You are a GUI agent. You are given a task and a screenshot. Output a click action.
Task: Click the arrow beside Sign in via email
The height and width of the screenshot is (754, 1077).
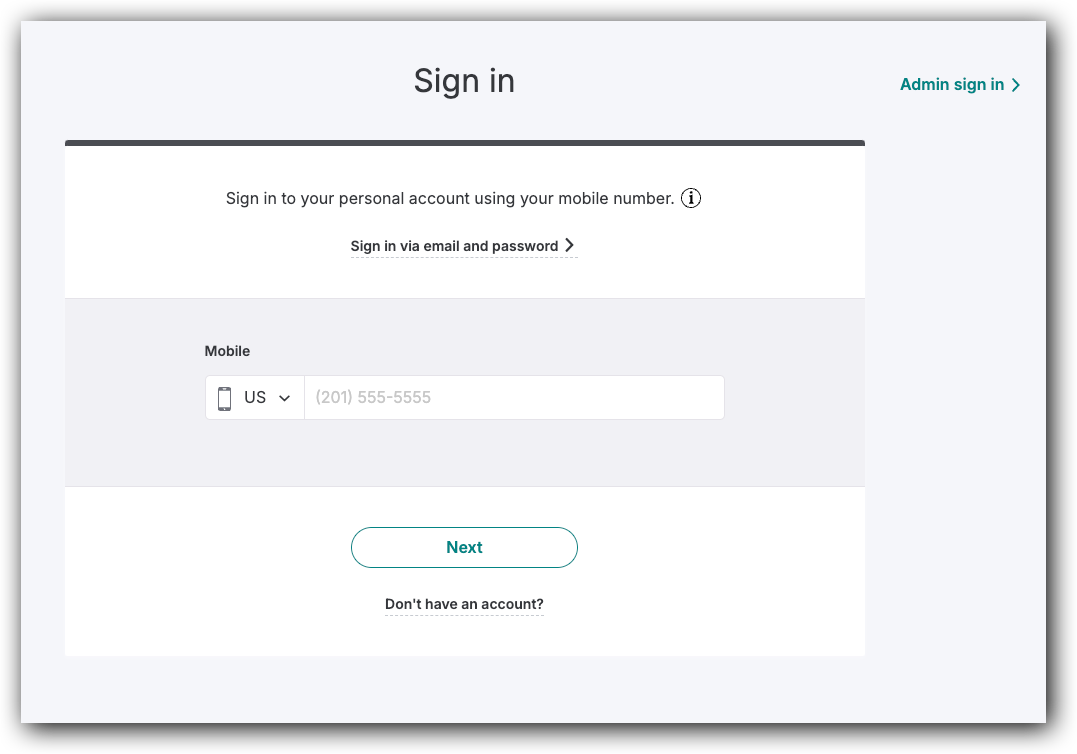(569, 245)
